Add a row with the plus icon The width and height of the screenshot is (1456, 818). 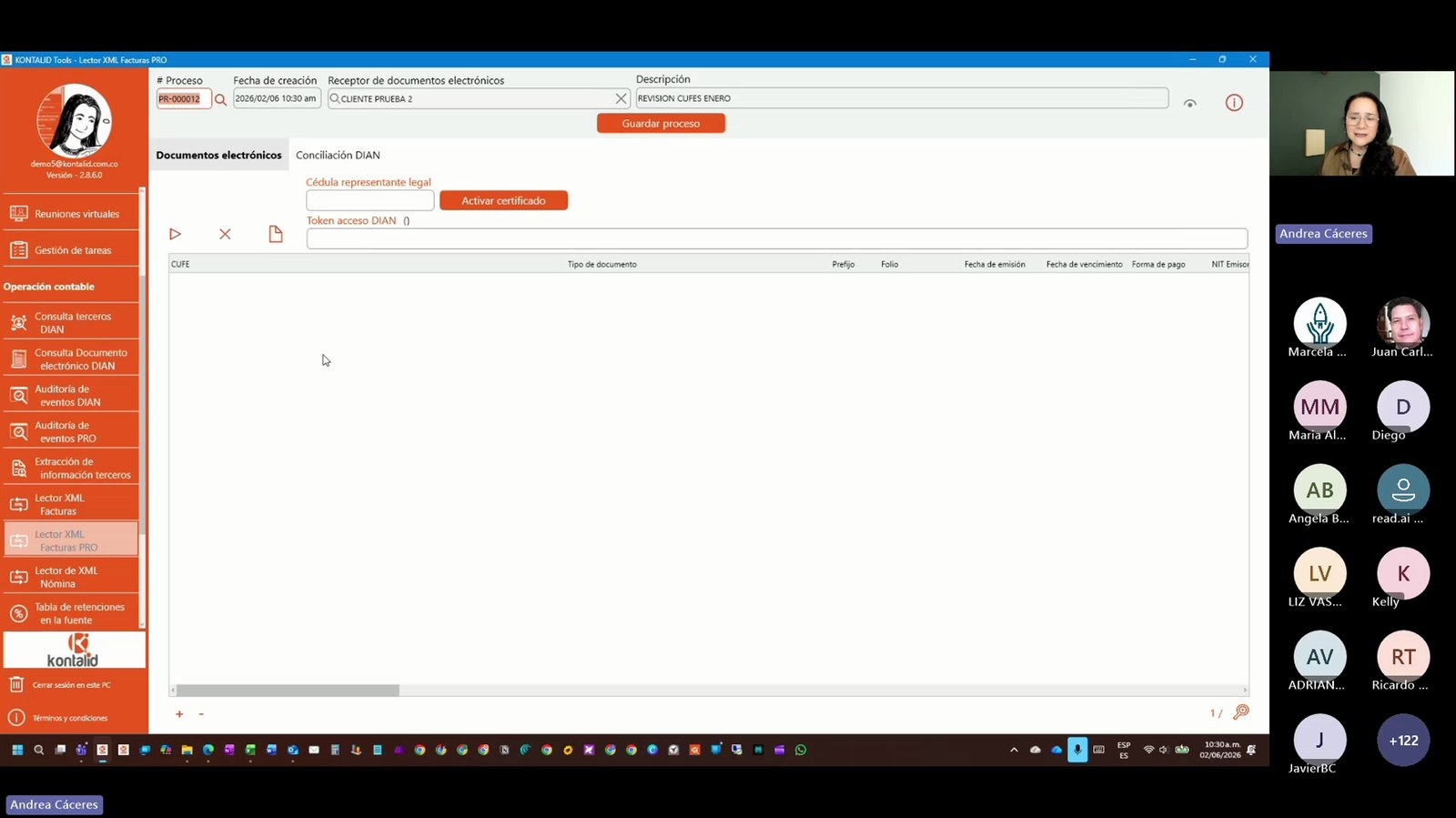click(179, 714)
